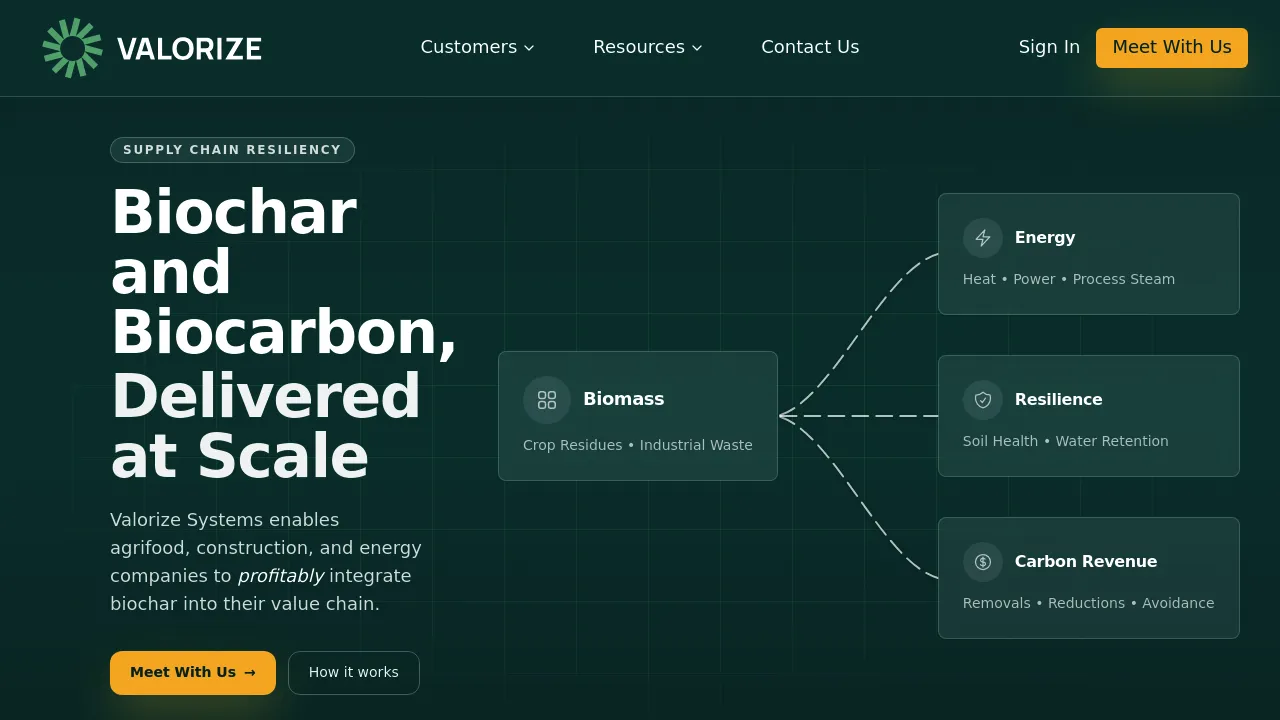The image size is (1280, 720).
Task: Click the Carbon Revenue dollar icon
Action: coord(983,562)
